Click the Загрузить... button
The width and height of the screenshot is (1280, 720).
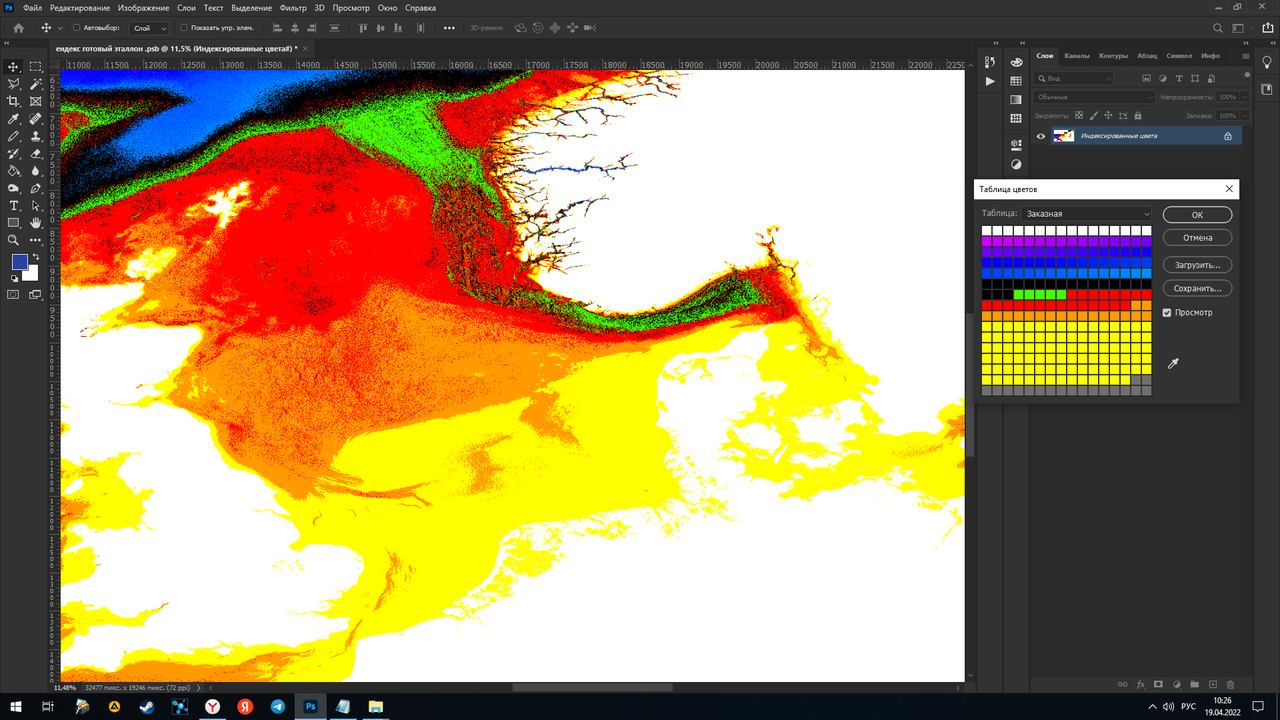tap(1197, 265)
